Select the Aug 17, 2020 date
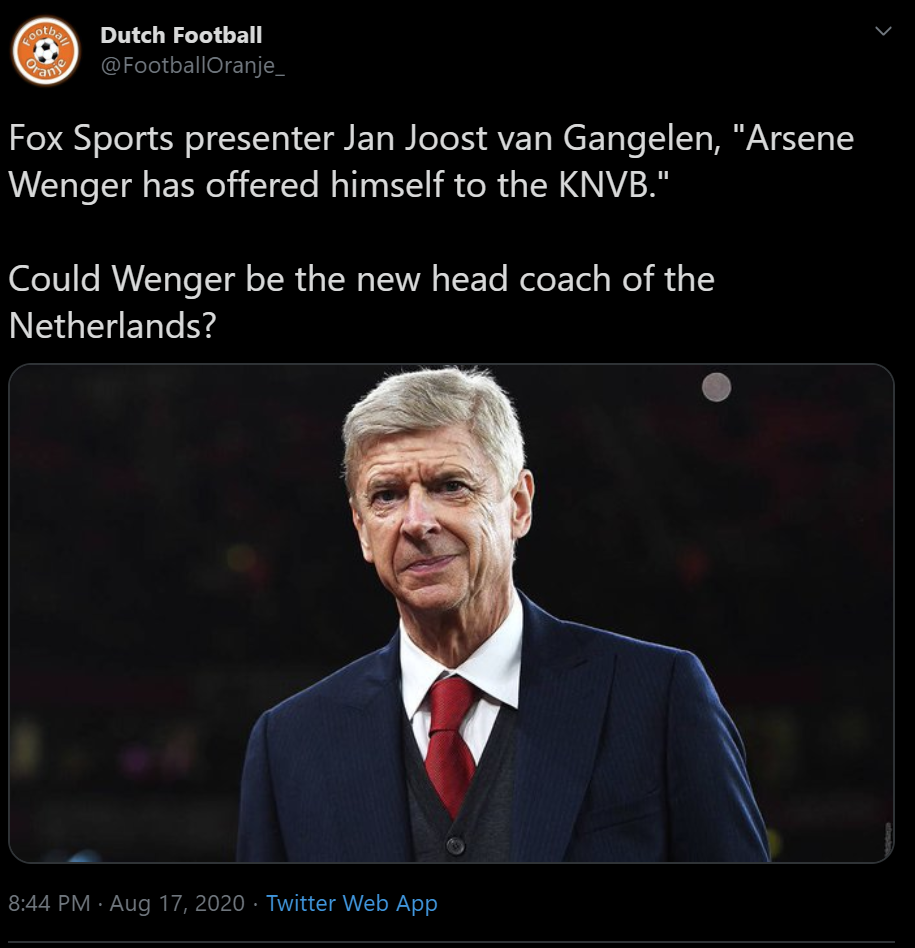Image resolution: width=915 pixels, height=948 pixels. point(177,903)
